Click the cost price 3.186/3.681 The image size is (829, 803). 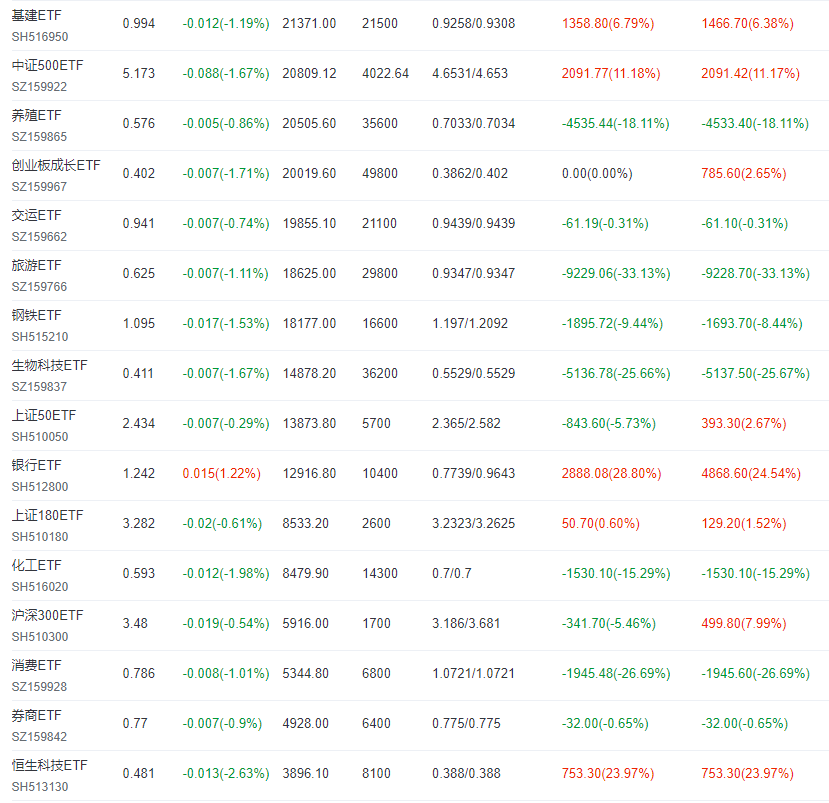click(466, 624)
